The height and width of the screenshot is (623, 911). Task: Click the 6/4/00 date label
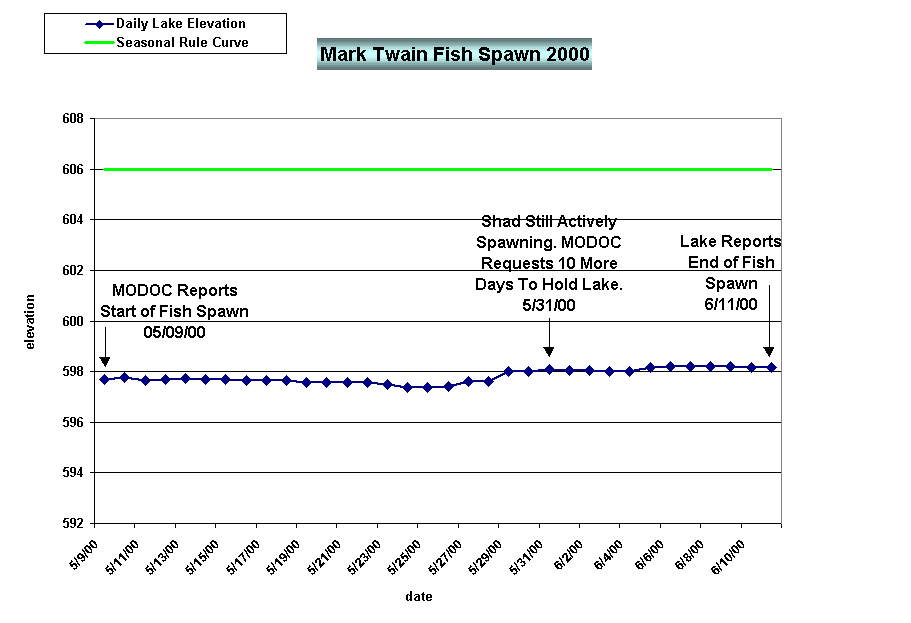click(608, 555)
